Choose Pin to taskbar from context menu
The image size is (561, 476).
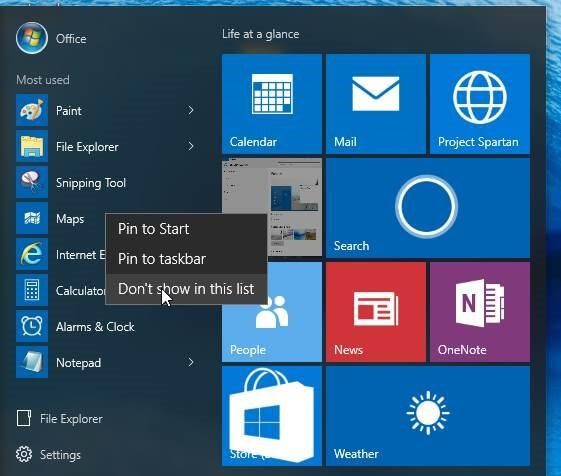(186, 259)
